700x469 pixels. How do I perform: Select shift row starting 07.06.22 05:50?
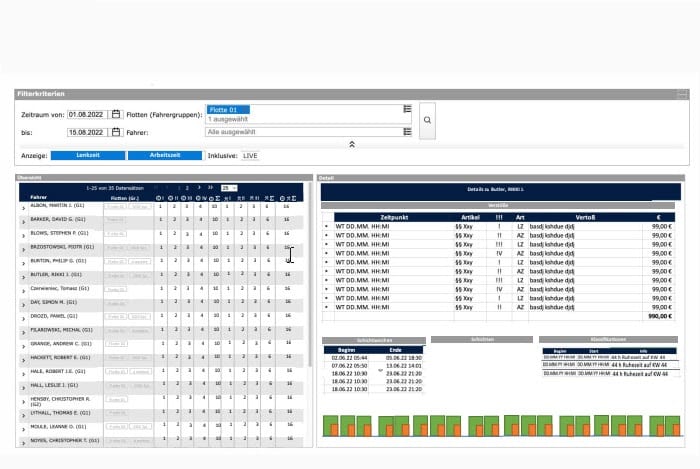click(x=373, y=366)
